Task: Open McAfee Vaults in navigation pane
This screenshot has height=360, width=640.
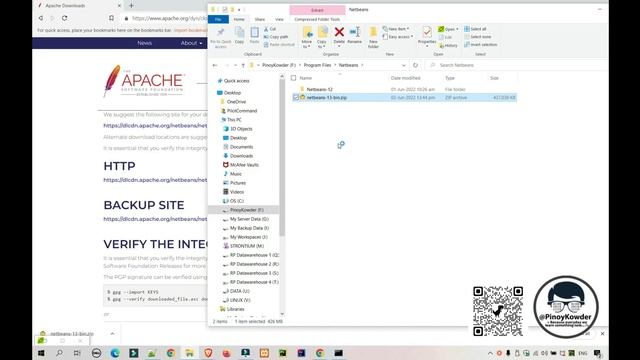Action: (244, 165)
